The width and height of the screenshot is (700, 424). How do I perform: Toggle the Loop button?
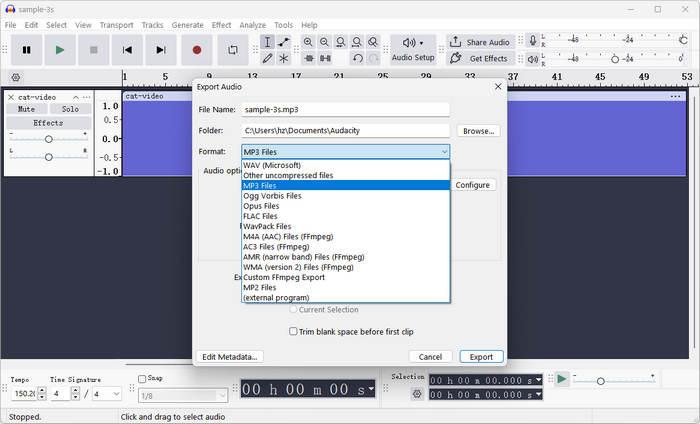[x=233, y=50]
